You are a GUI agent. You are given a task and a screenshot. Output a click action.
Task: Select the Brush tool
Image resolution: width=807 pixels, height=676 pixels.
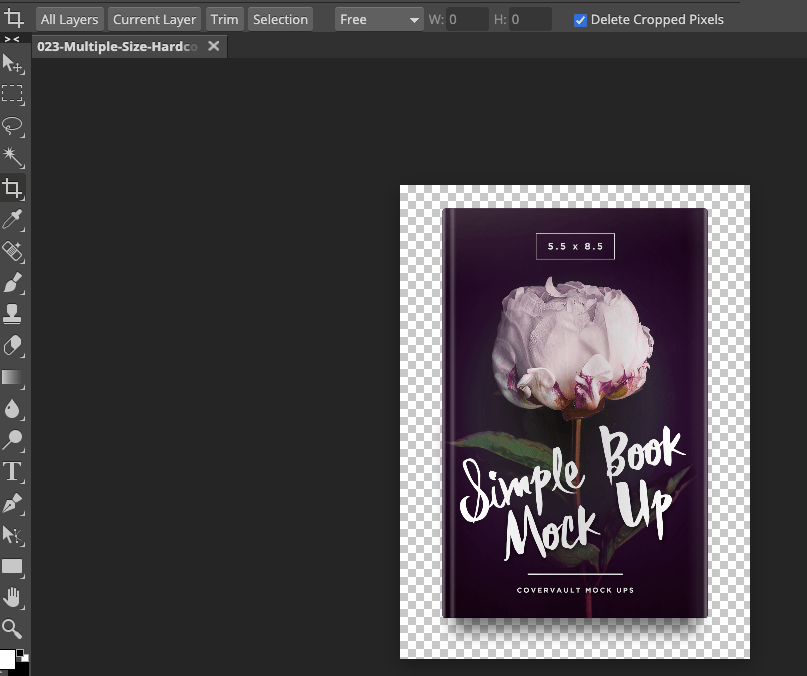click(x=12, y=283)
